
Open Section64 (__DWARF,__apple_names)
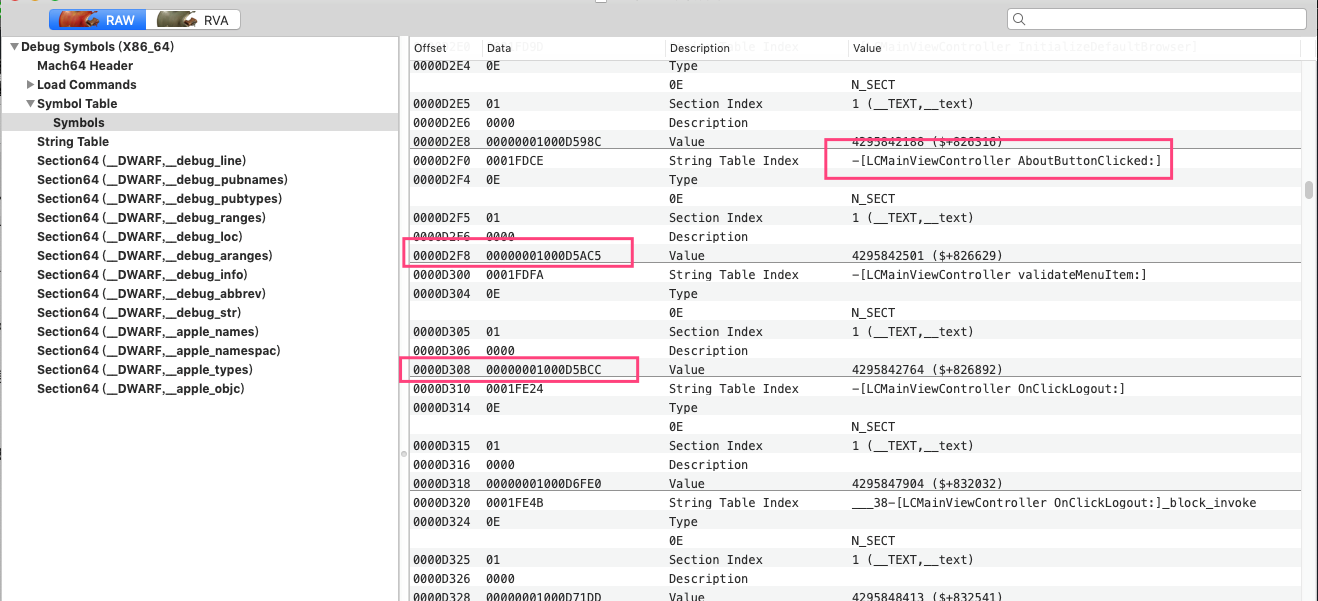click(x=148, y=332)
